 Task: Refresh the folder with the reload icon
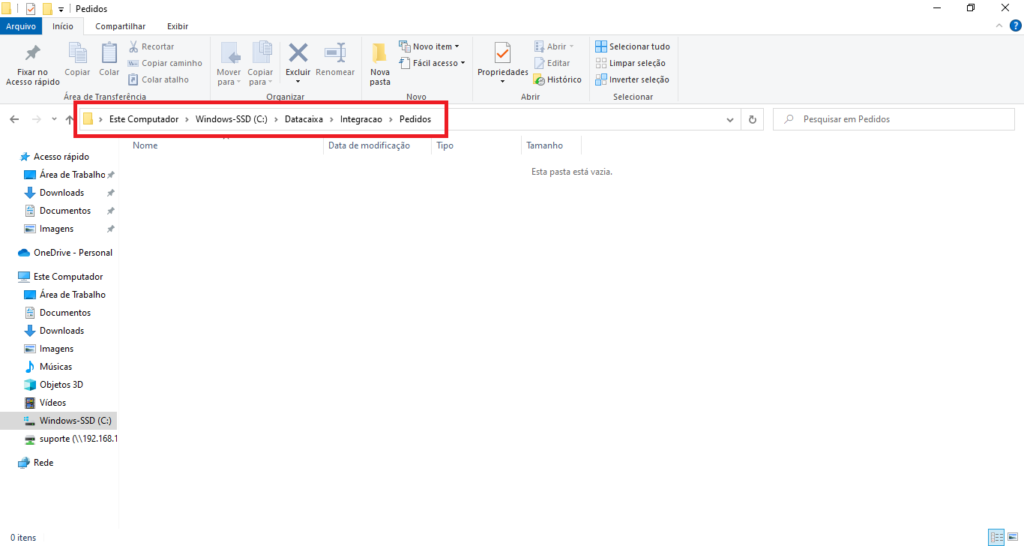point(753,119)
